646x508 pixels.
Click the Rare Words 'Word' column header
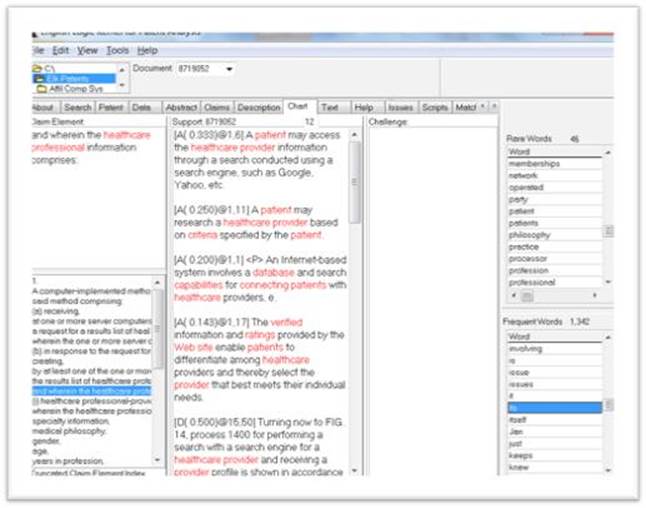coord(555,152)
